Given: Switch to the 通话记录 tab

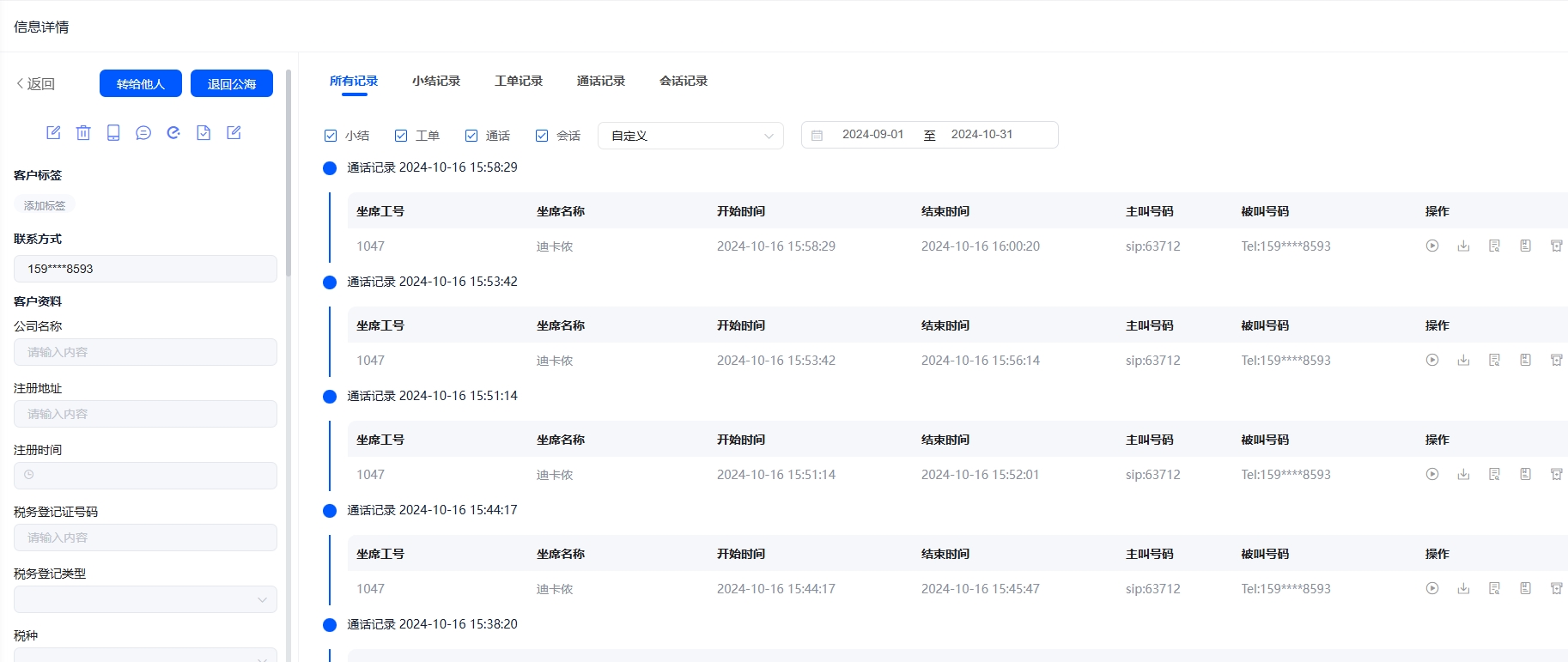Looking at the screenshot, I should pyautogui.click(x=600, y=81).
